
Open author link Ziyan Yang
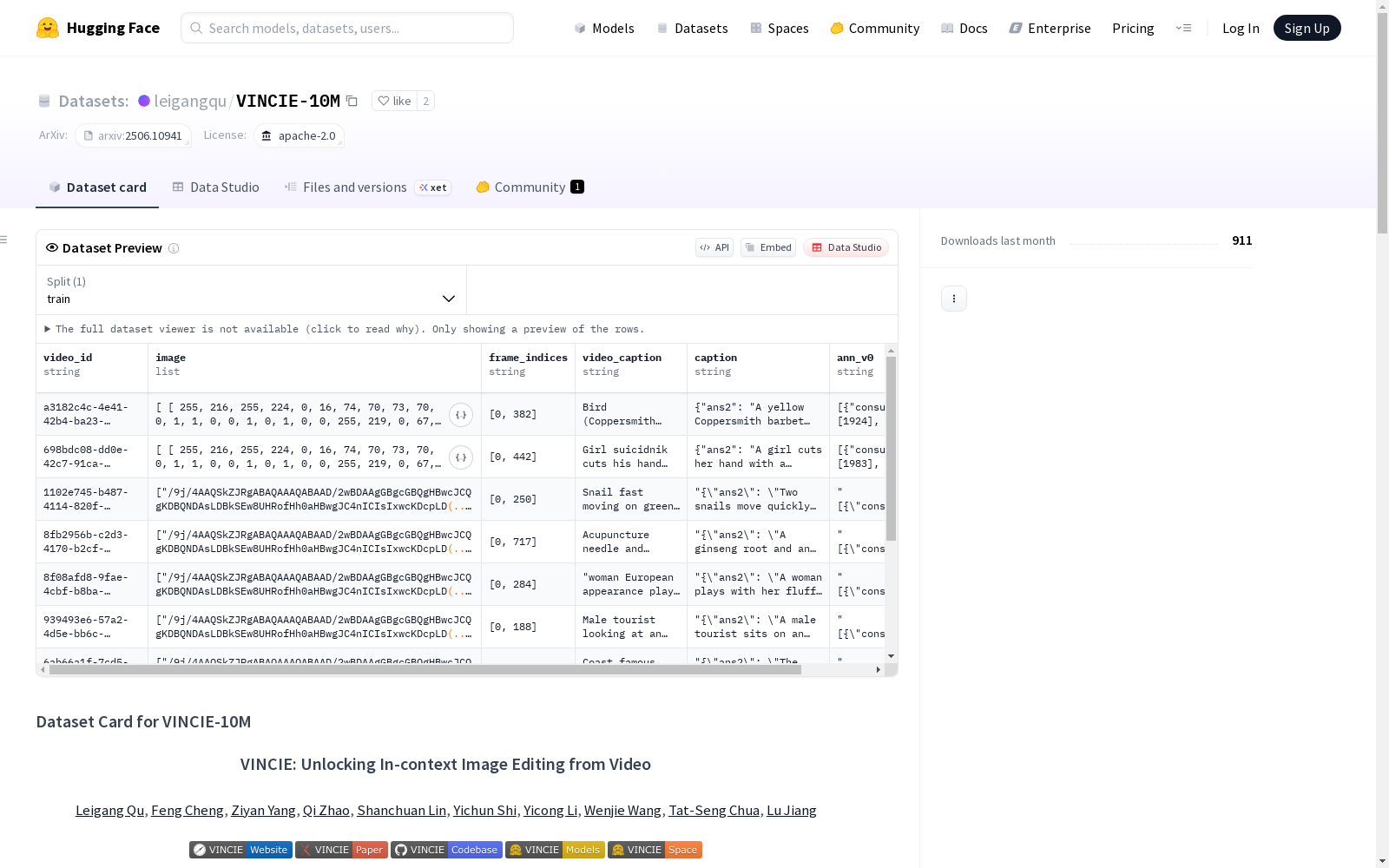coord(264,810)
